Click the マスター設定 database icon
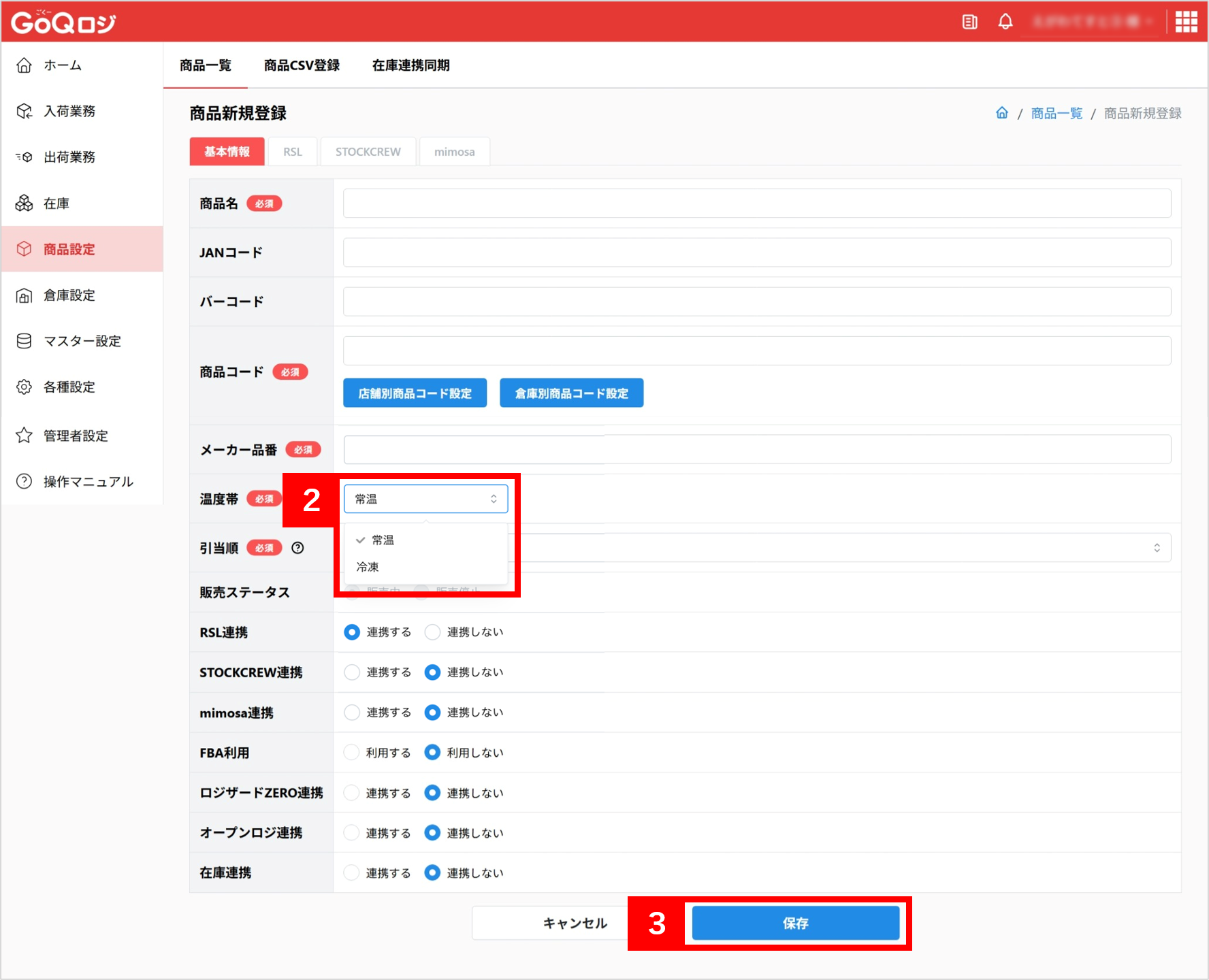This screenshot has height=980, width=1209. click(24, 341)
